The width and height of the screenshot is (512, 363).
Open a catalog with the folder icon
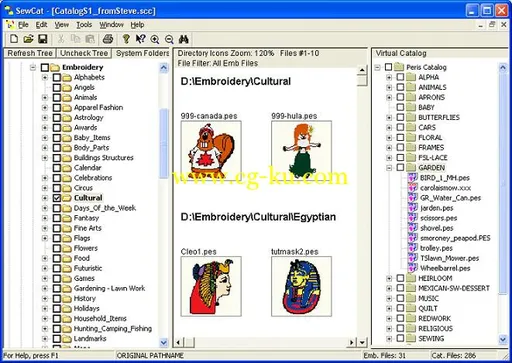[28, 39]
